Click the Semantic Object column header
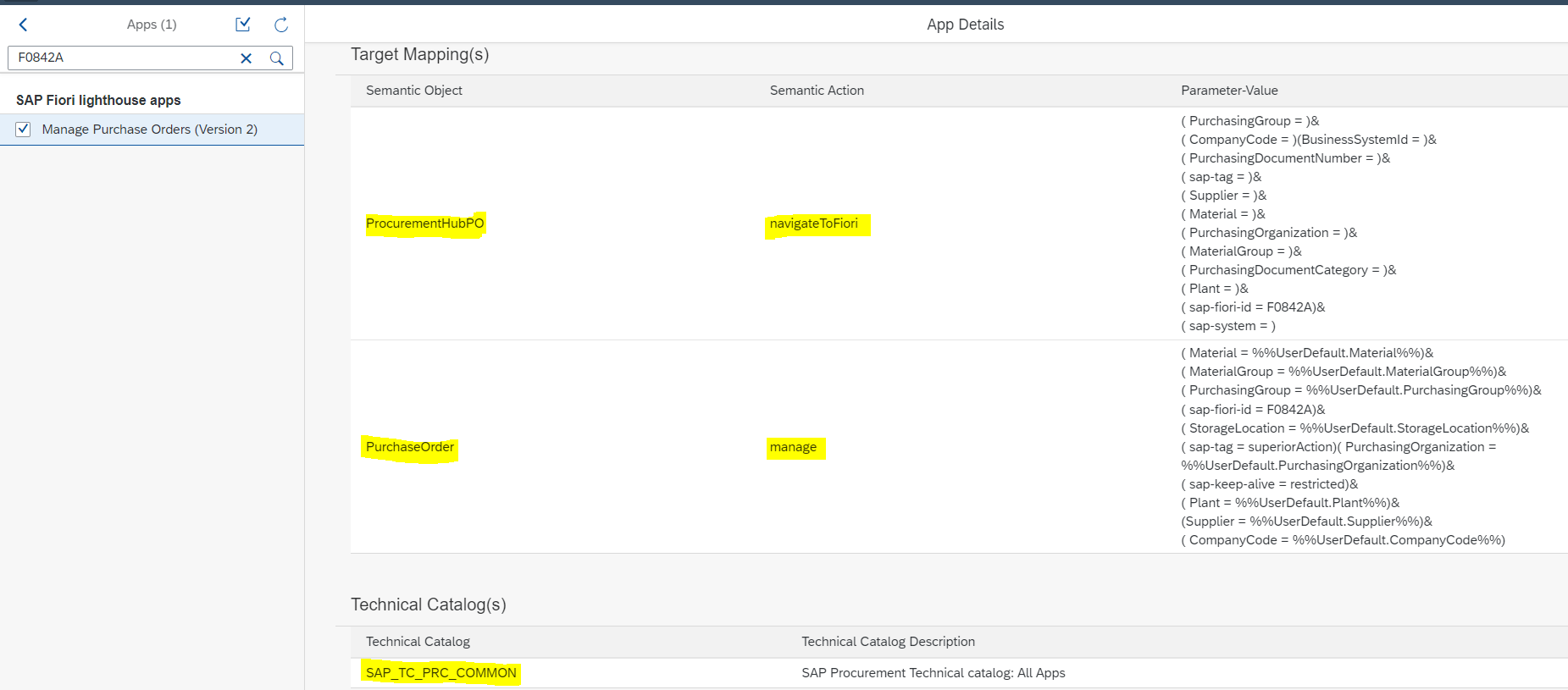This screenshot has height=690, width=1568. (413, 91)
